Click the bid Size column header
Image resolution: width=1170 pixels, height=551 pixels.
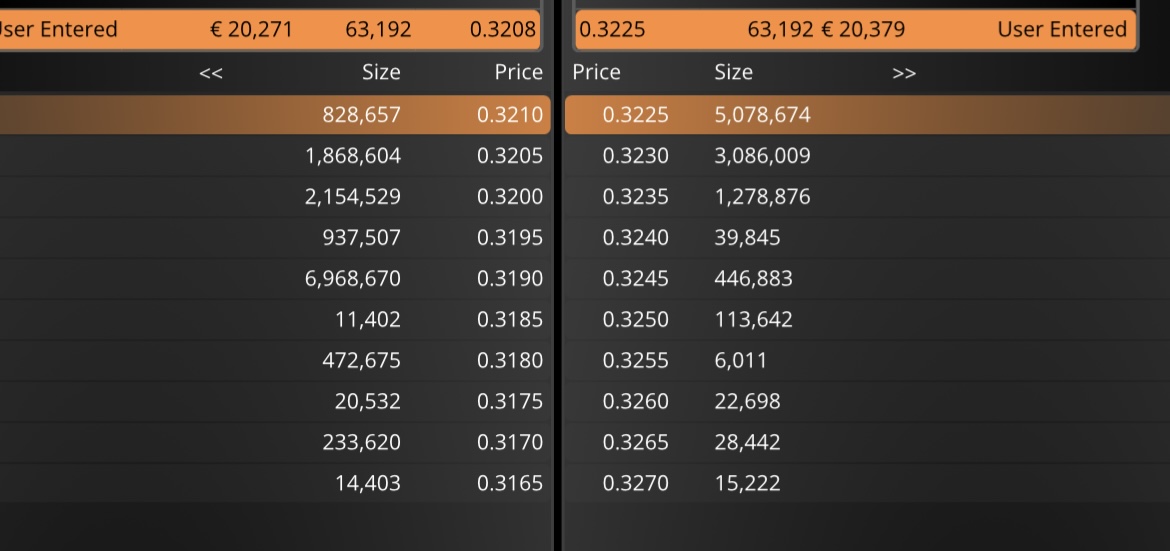point(381,72)
